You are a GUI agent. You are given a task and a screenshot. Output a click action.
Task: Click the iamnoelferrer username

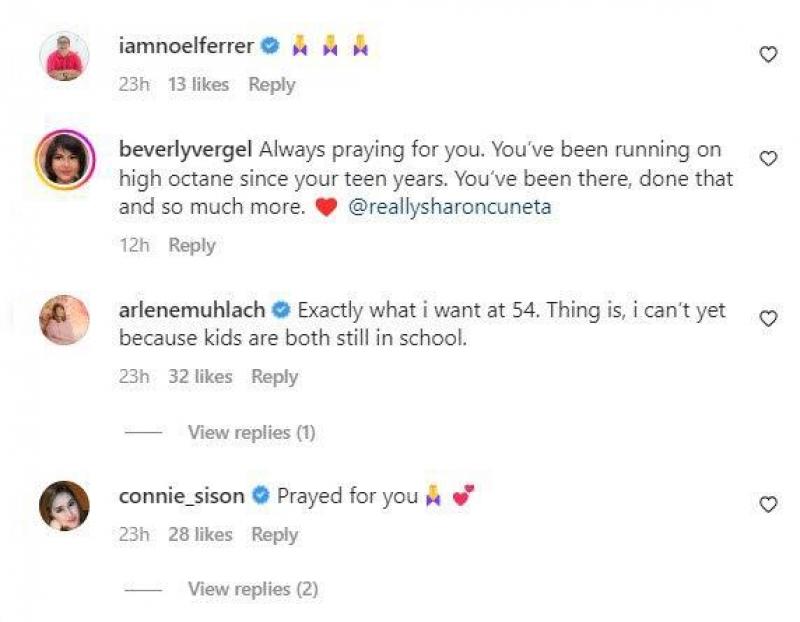(x=186, y=45)
